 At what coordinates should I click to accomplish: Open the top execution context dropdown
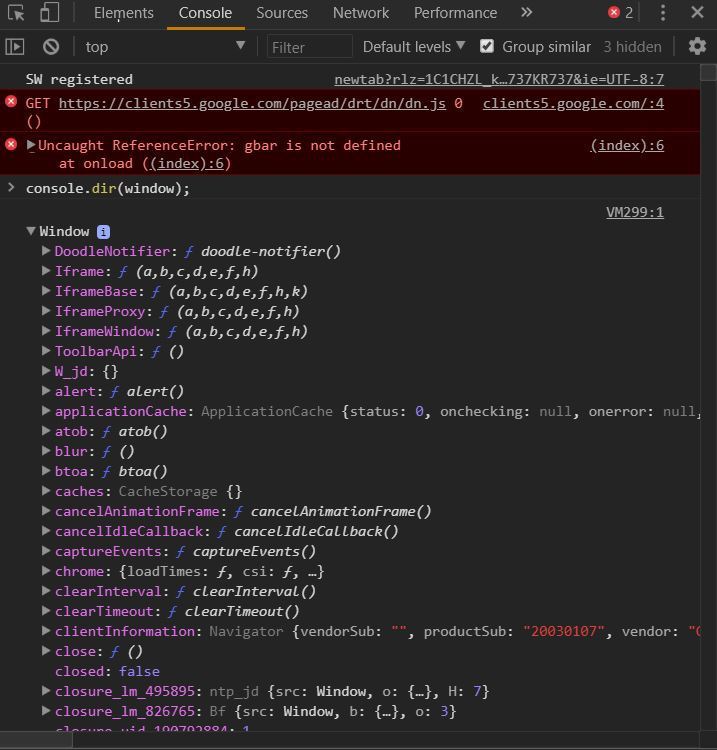(165, 47)
